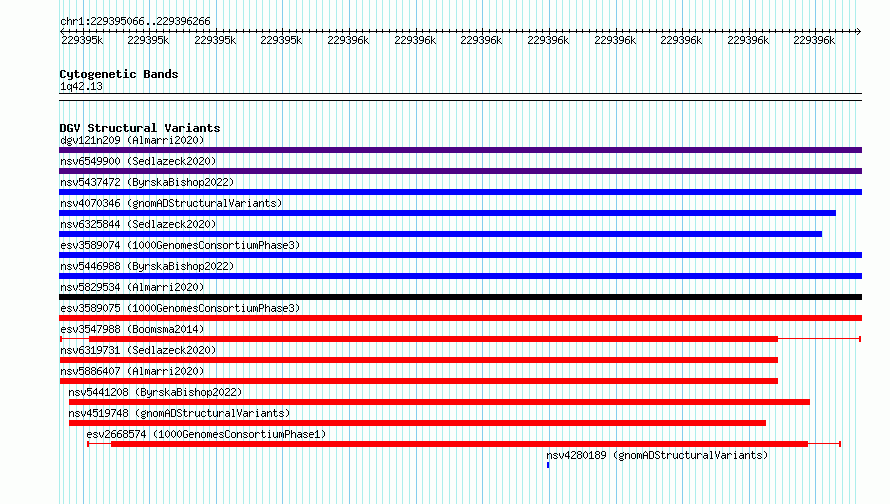Click the cytogenetic band 1q42.13 outline bar
Viewport: 890px width, 504px height.
460,97
